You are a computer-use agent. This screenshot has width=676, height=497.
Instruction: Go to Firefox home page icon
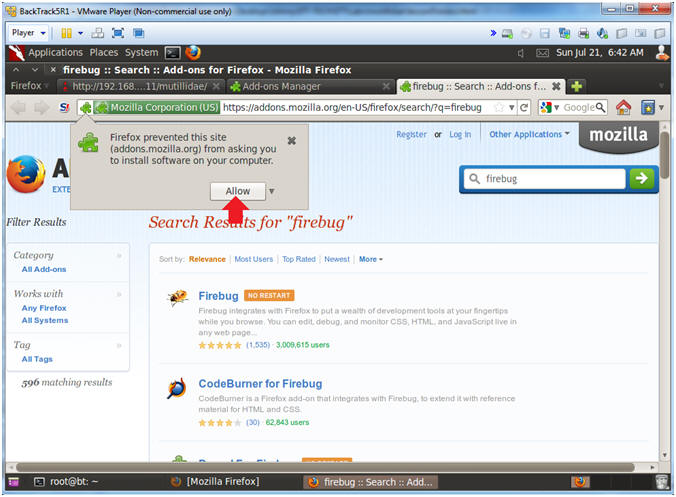click(623, 107)
